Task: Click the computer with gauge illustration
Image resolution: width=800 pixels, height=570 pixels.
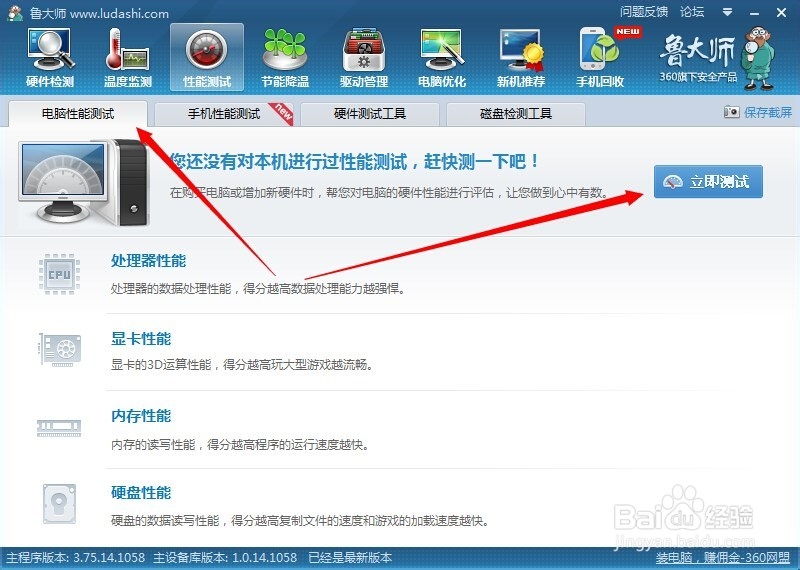Action: coord(84,183)
